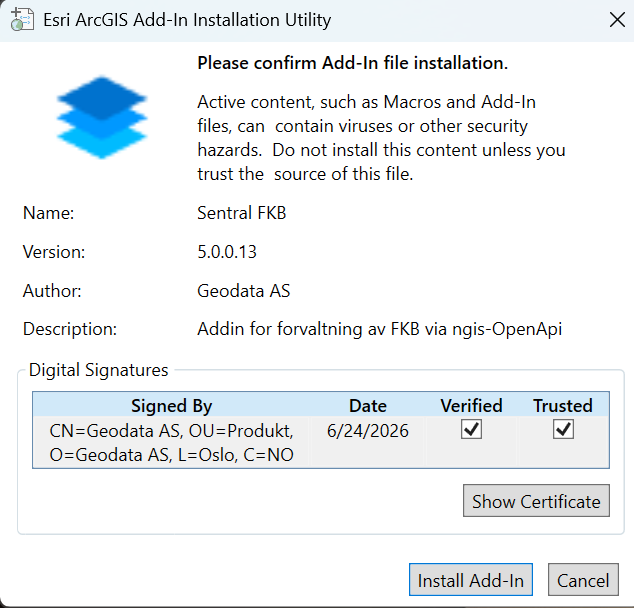Click the CN=Geodata AS signature entry
This screenshot has height=608, width=634.
[x=171, y=443]
